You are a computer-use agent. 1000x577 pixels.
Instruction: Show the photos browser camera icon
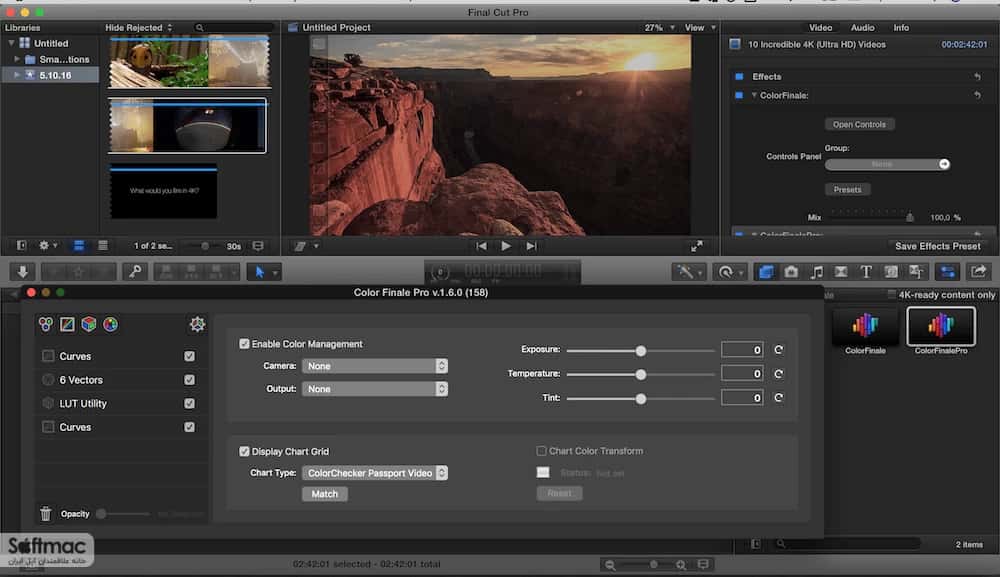[791, 272]
